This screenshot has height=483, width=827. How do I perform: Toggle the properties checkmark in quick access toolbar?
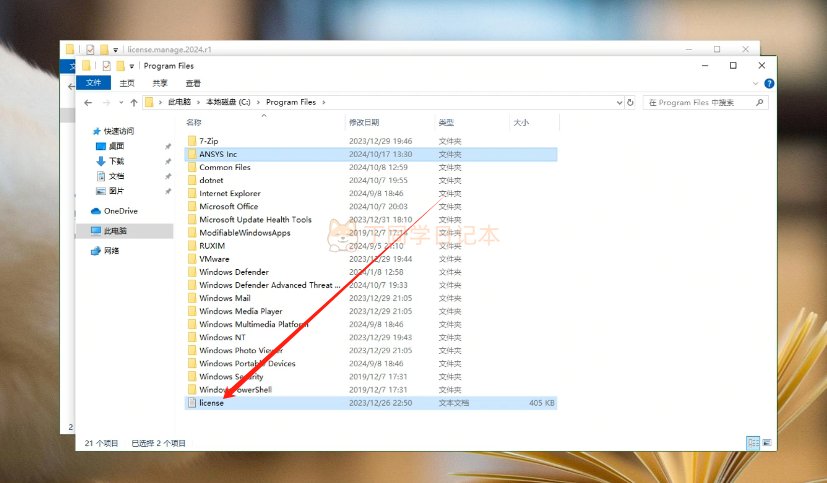tap(107, 66)
